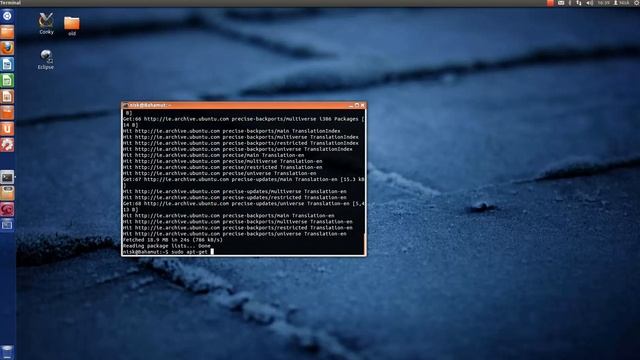
Task: Open the messaging envelope indicator
Action: 561,3
